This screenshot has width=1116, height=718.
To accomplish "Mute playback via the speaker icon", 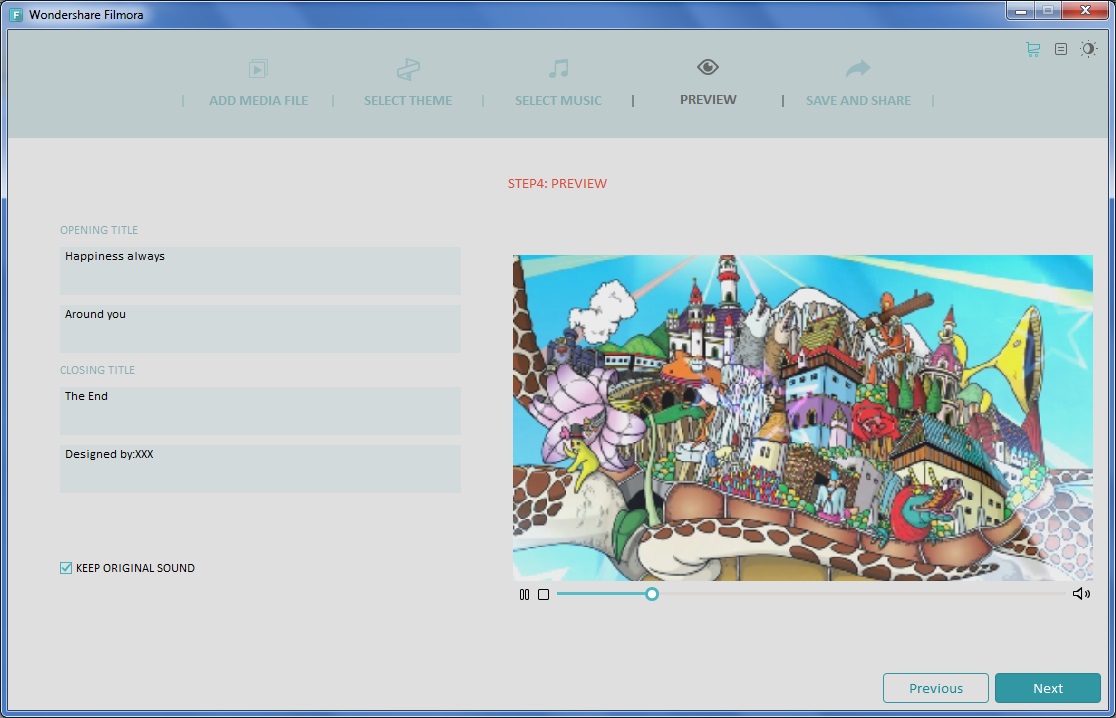I will pos(1081,593).
